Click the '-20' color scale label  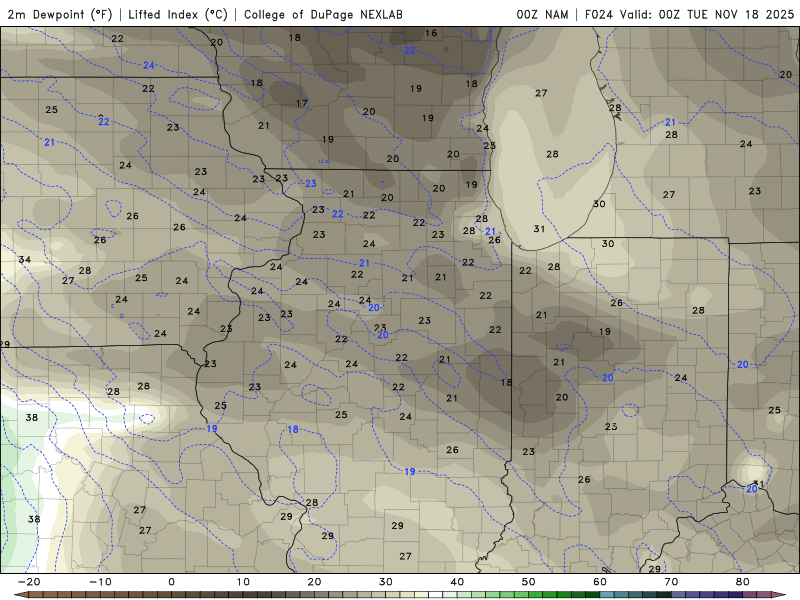(29, 582)
